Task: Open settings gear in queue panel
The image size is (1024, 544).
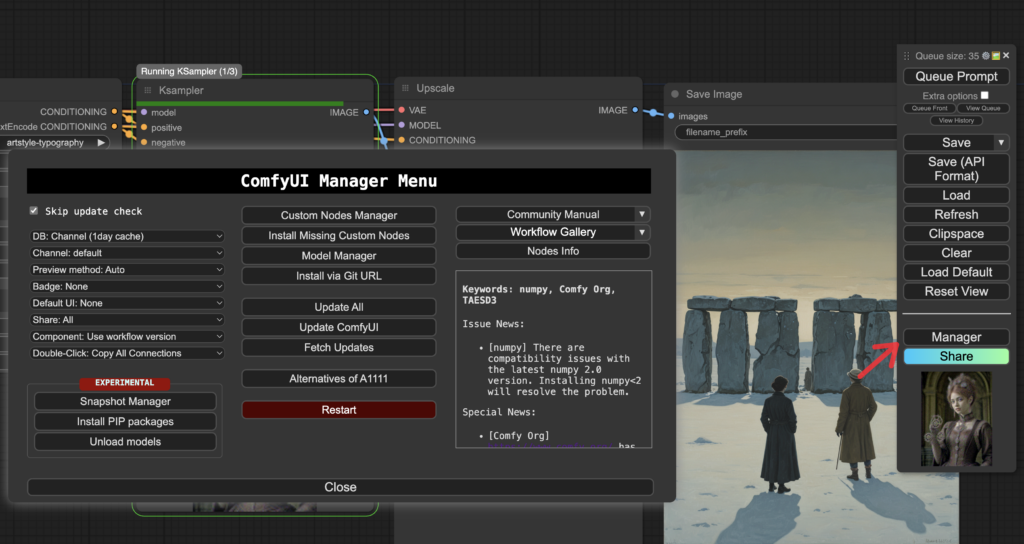Action: (x=986, y=57)
